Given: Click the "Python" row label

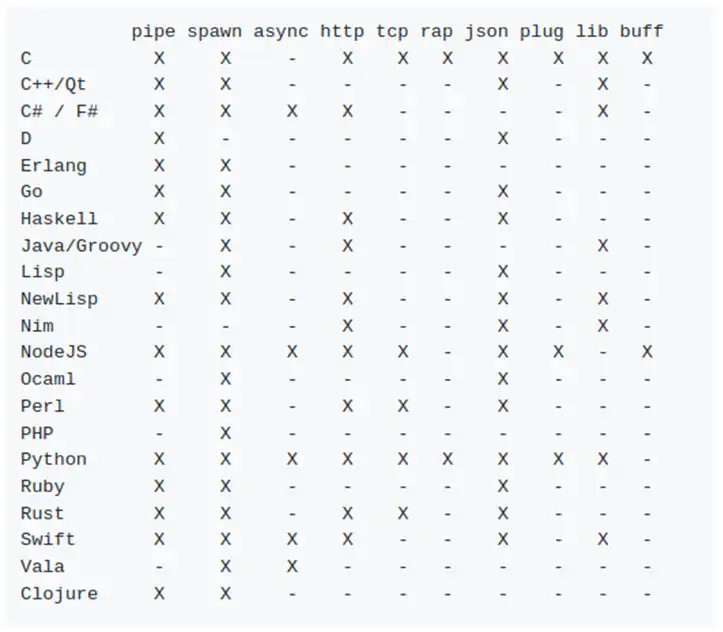Looking at the screenshot, I should click(53, 460).
